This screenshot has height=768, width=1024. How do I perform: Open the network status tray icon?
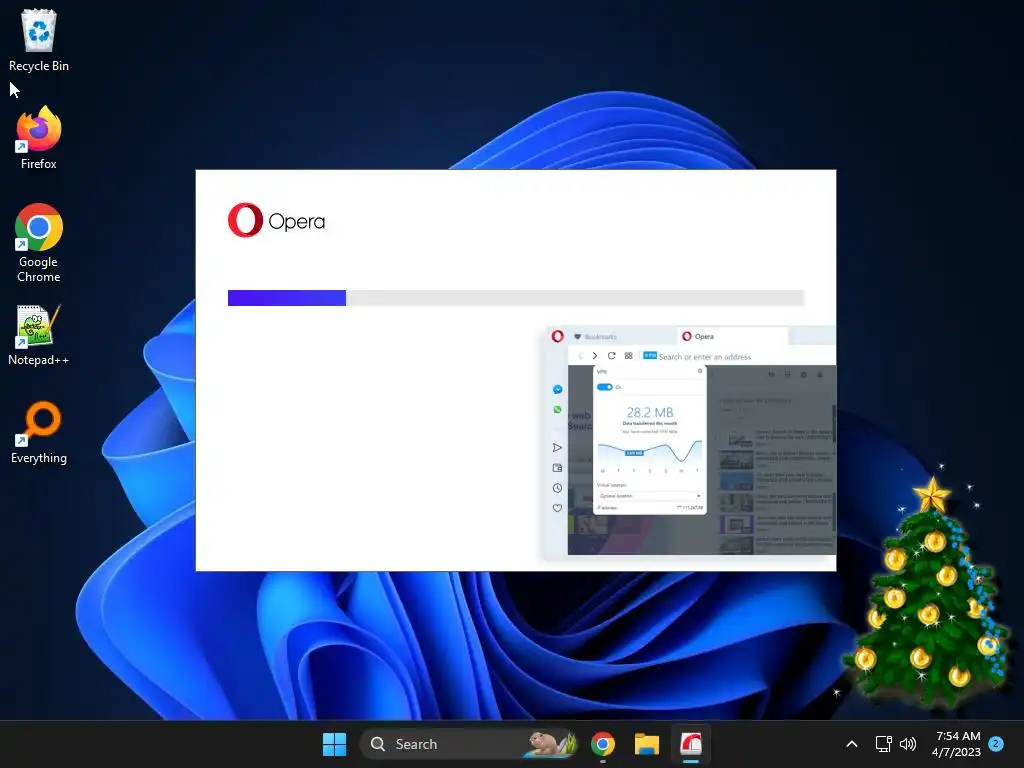[x=884, y=744]
